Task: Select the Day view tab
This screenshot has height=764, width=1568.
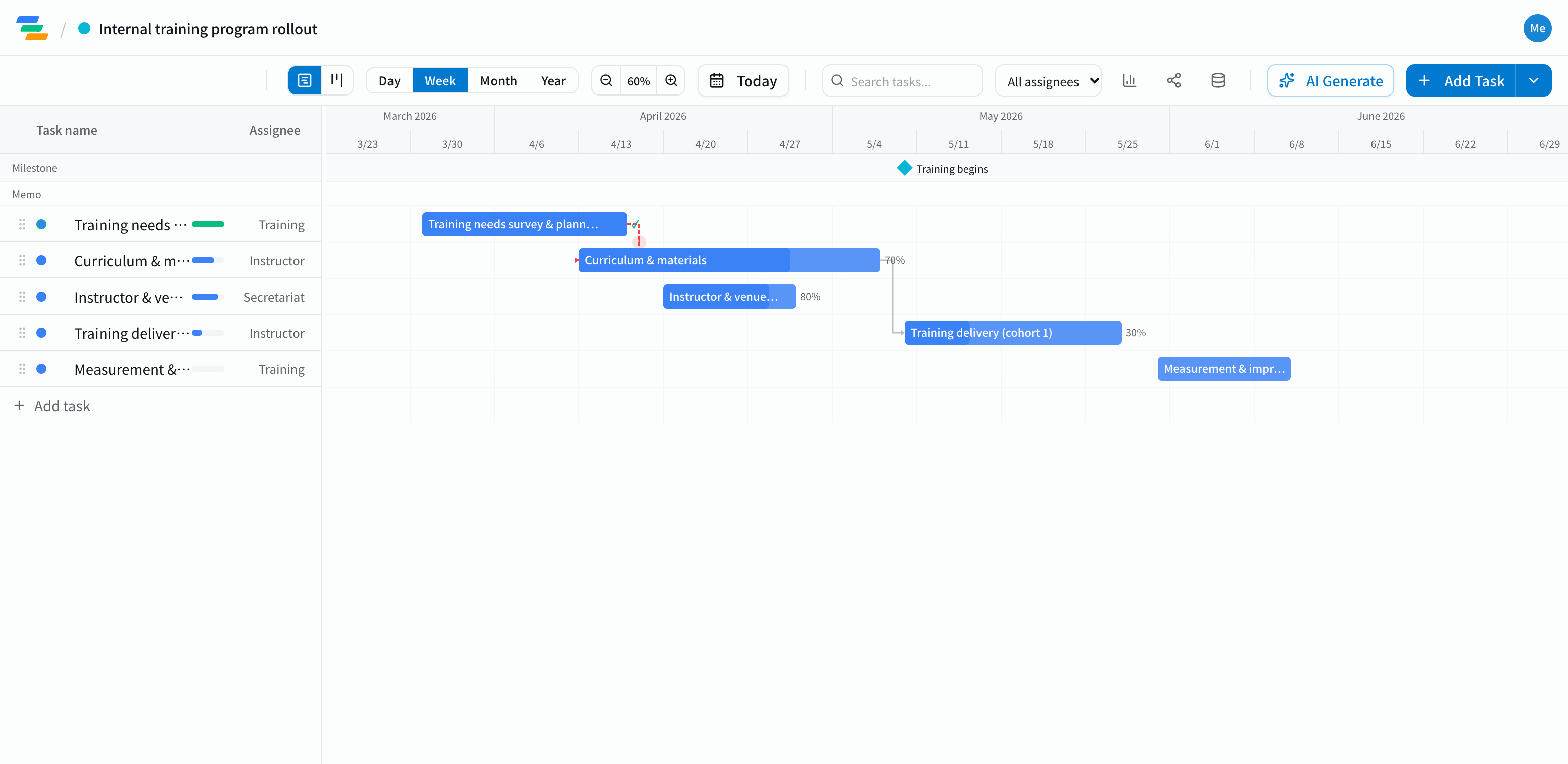Action: pyautogui.click(x=389, y=80)
